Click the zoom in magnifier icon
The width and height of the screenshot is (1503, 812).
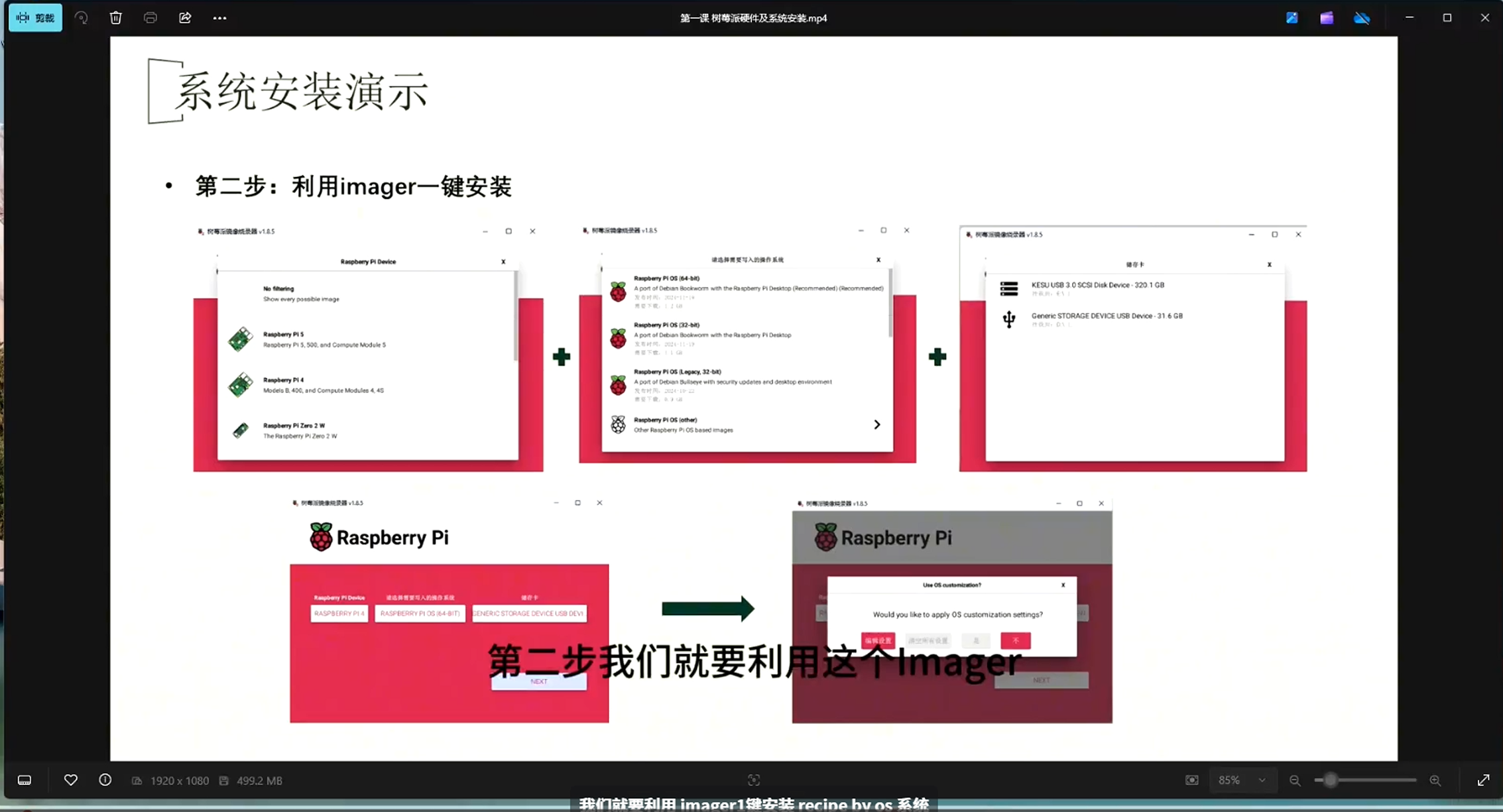coord(1435,780)
